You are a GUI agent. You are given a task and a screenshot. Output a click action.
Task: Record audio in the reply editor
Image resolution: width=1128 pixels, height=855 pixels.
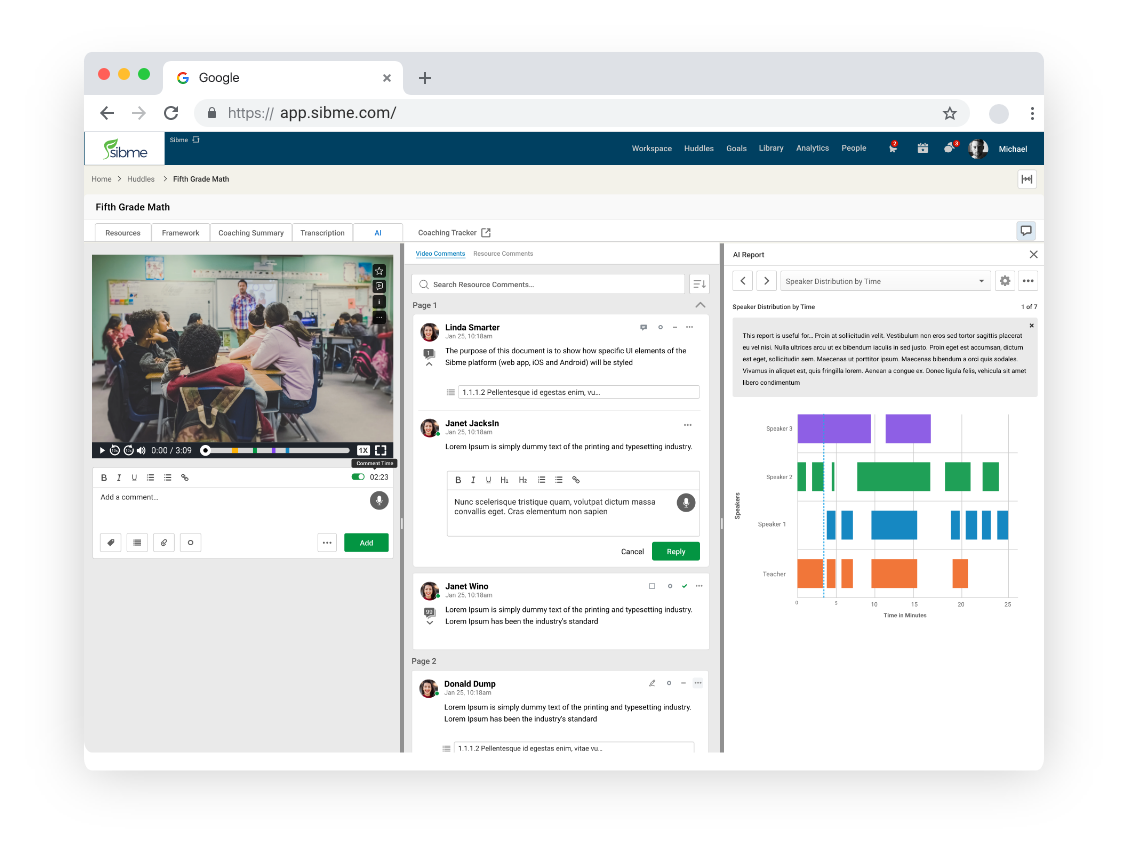tap(686, 503)
